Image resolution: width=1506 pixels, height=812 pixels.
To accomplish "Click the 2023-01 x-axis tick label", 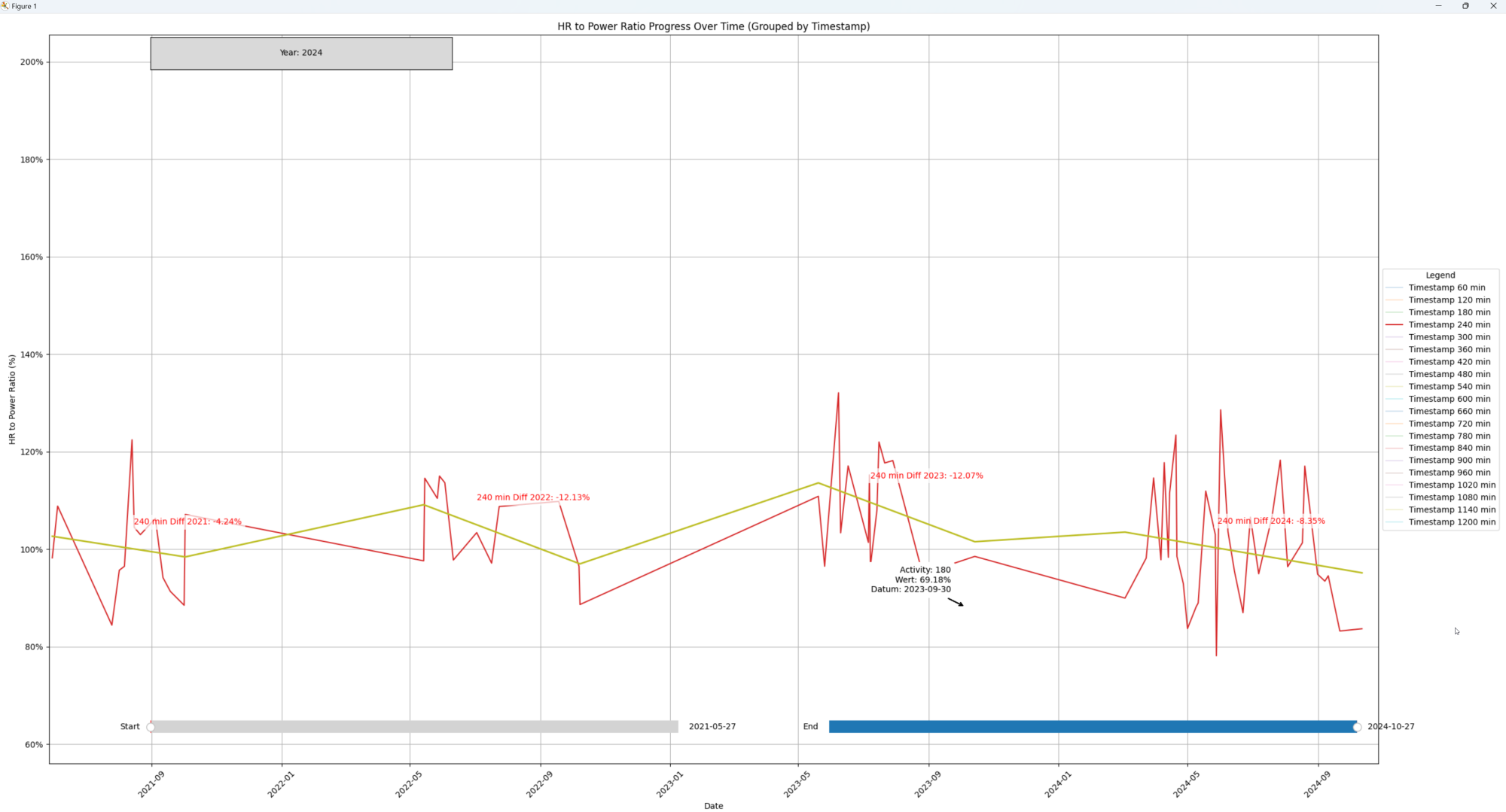I will pos(669,785).
